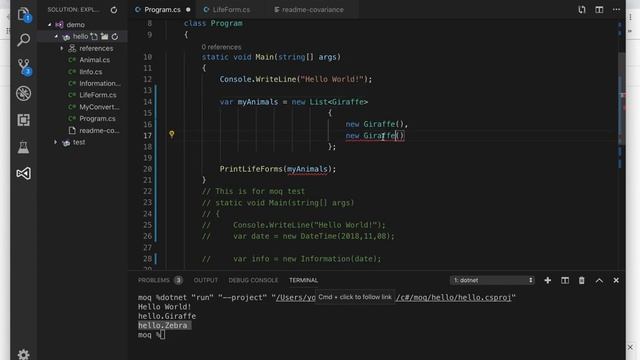The height and width of the screenshot is (360, 640).
Task: Expand the test project node
Action: (56, 142)
